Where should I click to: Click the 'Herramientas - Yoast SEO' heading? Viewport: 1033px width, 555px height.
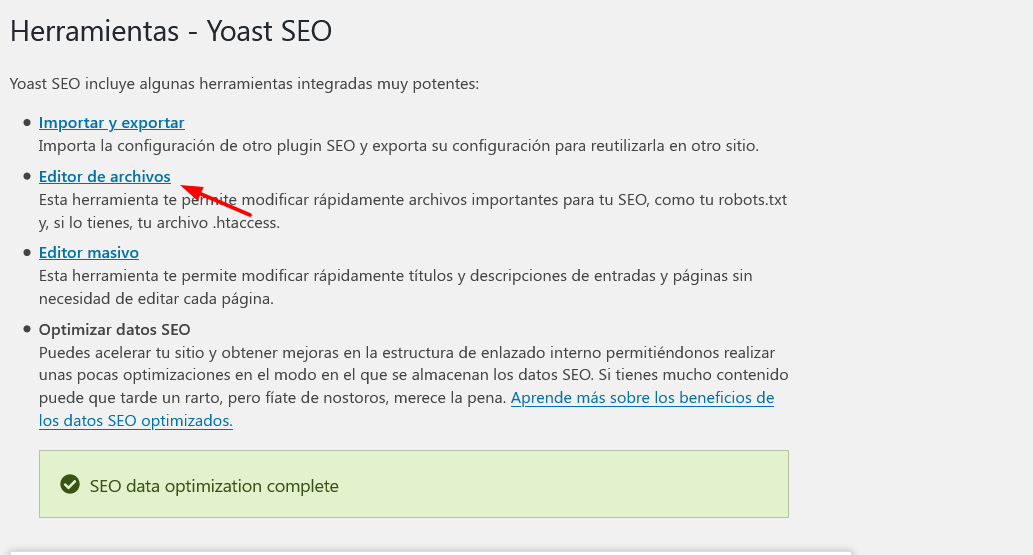pyautogui.click(x=171, y=31)
